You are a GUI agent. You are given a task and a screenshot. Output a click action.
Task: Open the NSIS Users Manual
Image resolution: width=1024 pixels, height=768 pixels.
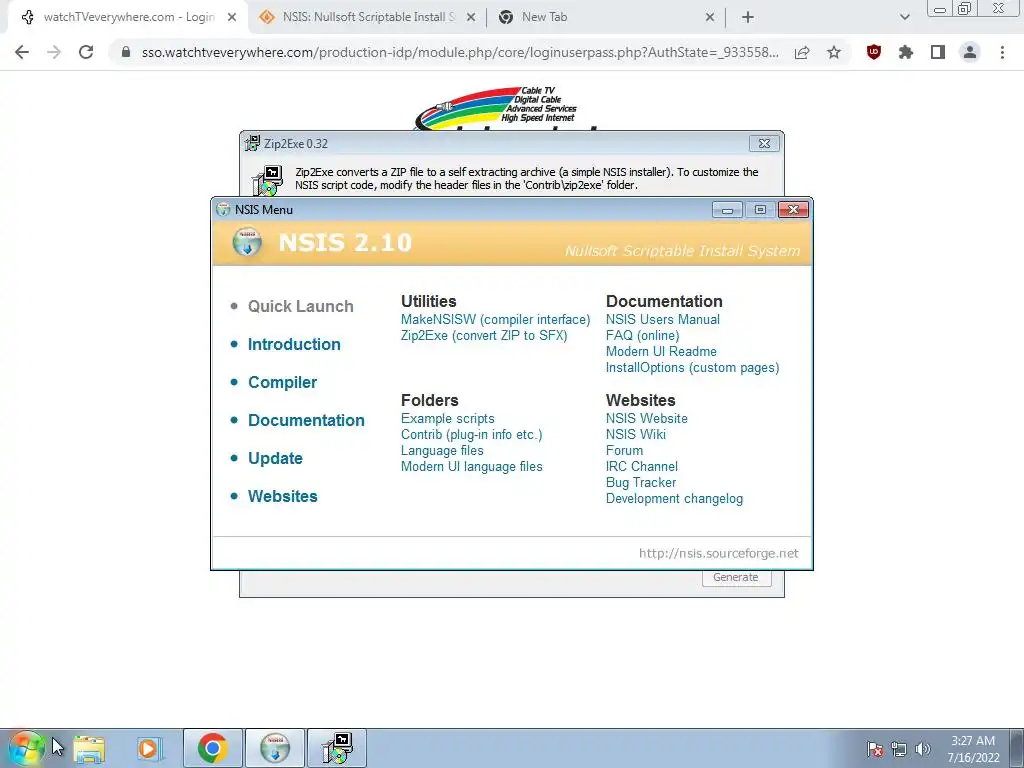click(x=662, y=319)
